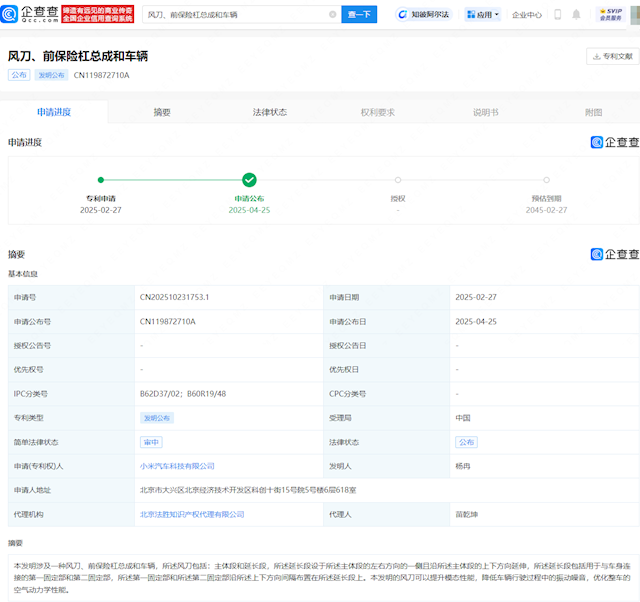640x602 pixels.
Task: Select the 预估到期 step circle on the timeline
Action: pos(547,180)
